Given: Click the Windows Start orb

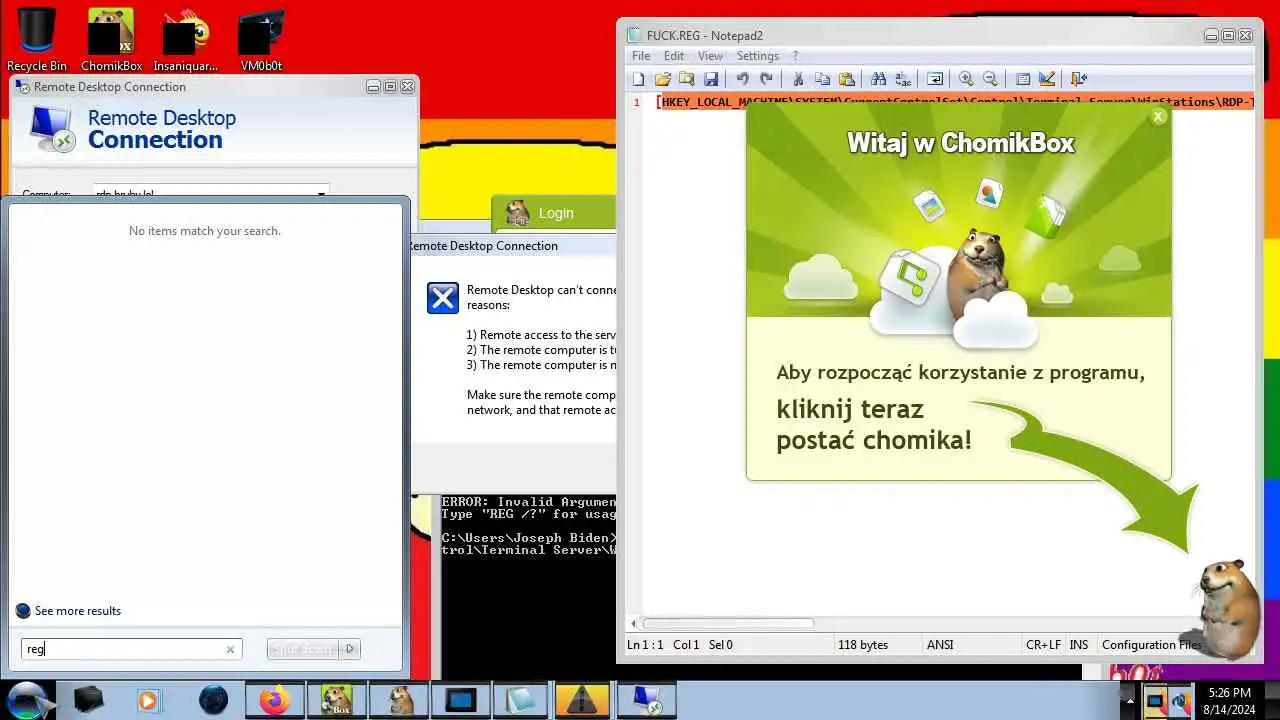Looking at the screenshot, I should 28,699.
